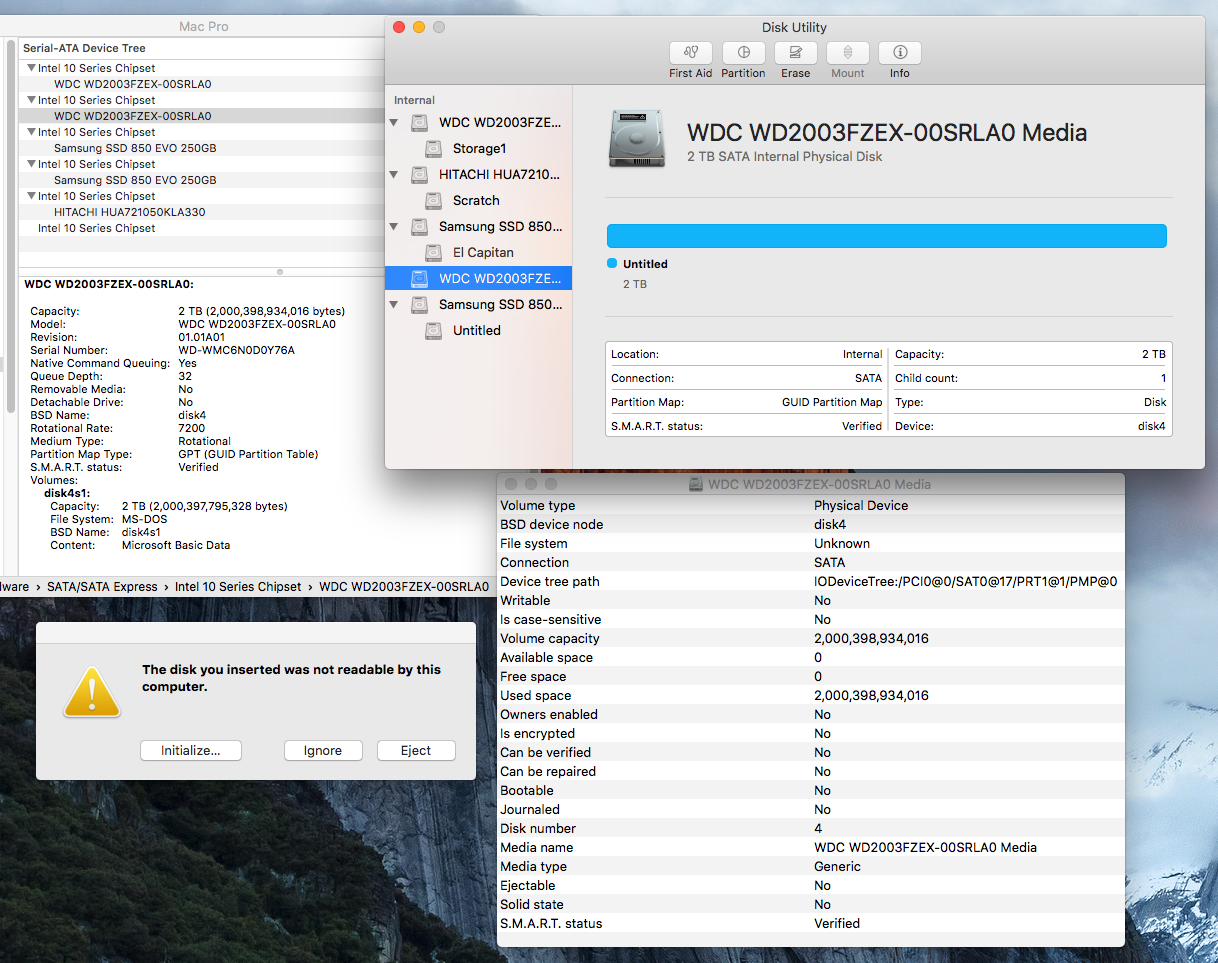Collapse the Samsung SSD 850 above El Capitan
Viewport: 1218px width, 963px height.
click(x=394, y=227)
